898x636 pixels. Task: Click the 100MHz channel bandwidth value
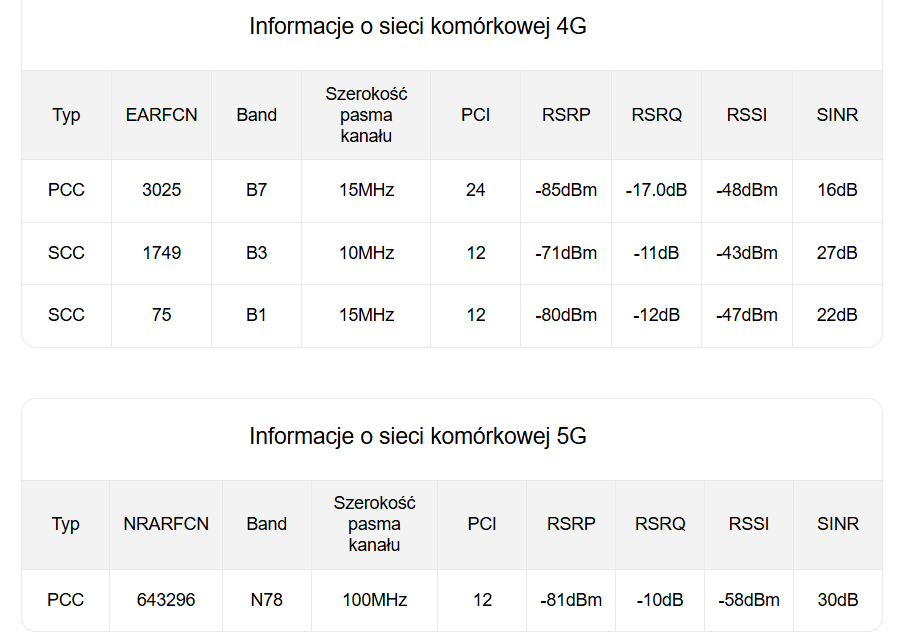pyautogui.click(x=374, y=600)
